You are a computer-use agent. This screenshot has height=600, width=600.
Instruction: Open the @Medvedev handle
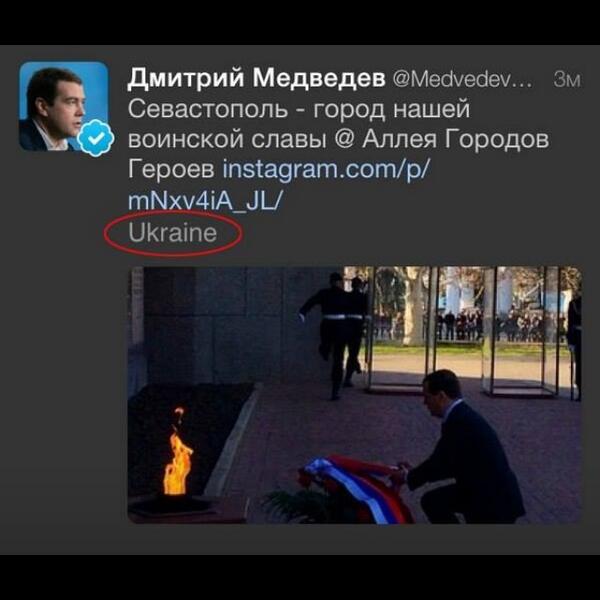pos(462,79)
